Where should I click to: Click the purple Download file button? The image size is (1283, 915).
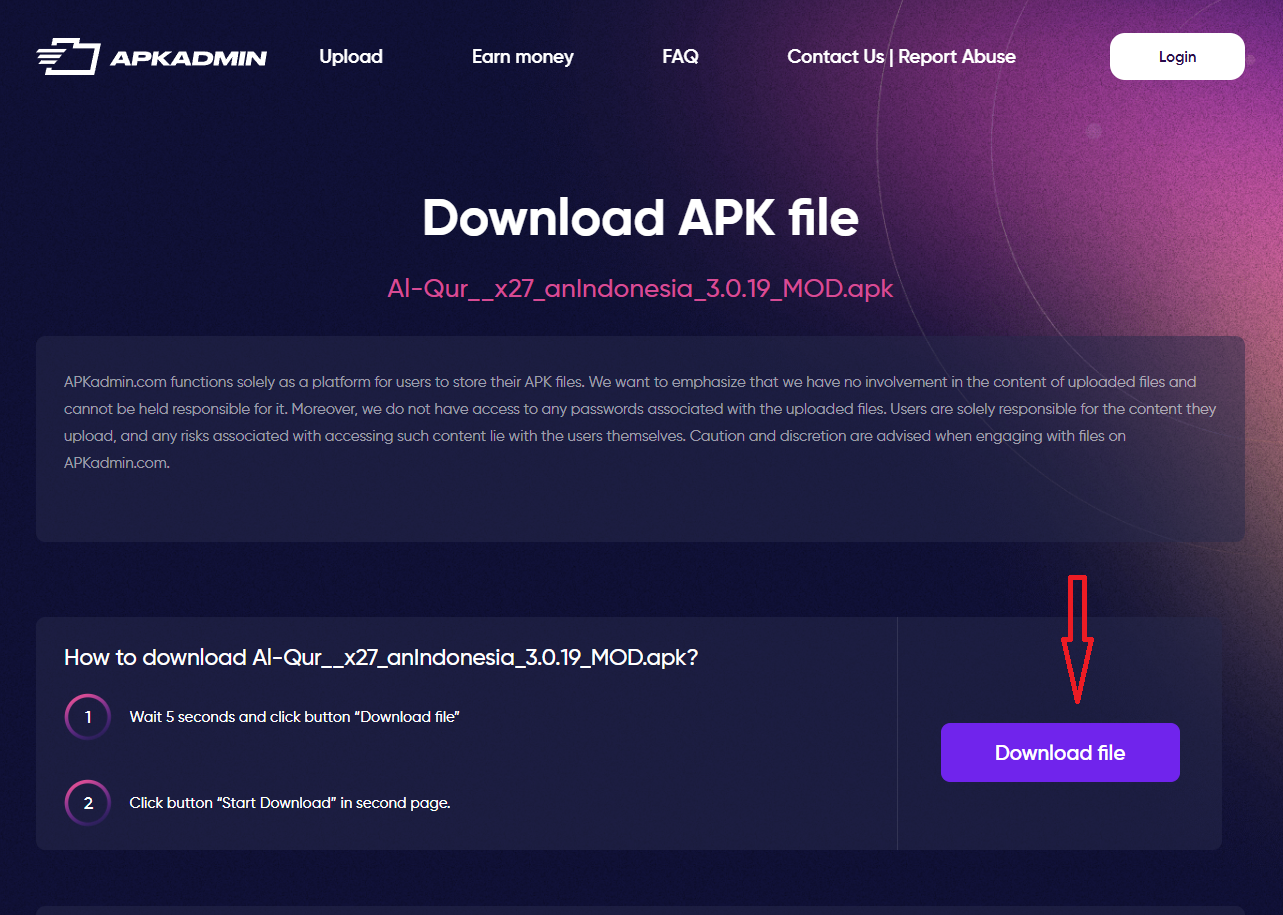click(1060, 753)
